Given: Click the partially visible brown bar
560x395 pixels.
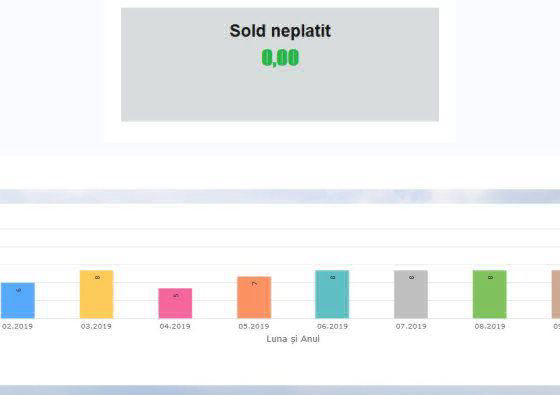Looking at the screenshot, I should click(556, 294).
